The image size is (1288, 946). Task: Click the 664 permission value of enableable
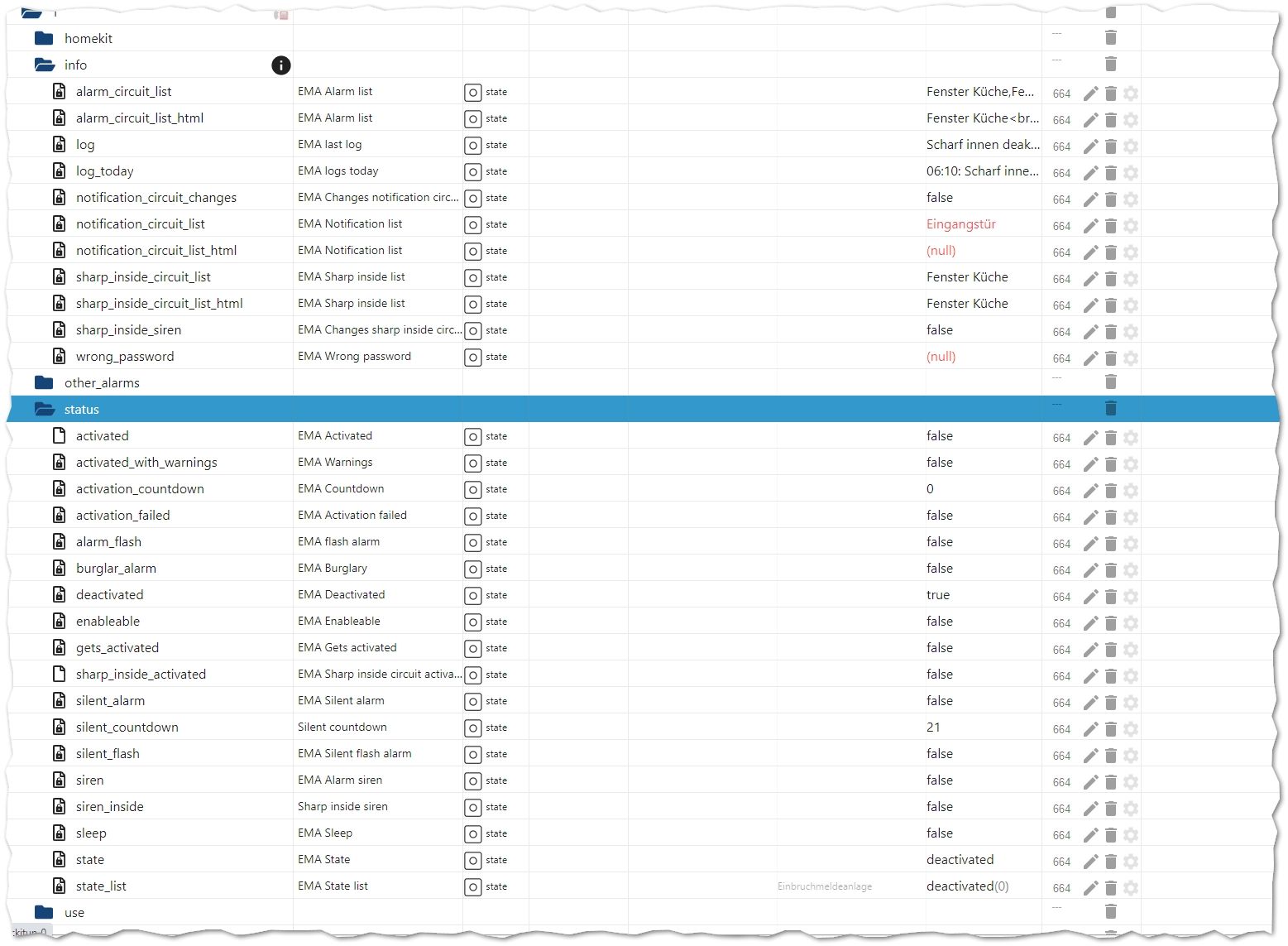1061,623
